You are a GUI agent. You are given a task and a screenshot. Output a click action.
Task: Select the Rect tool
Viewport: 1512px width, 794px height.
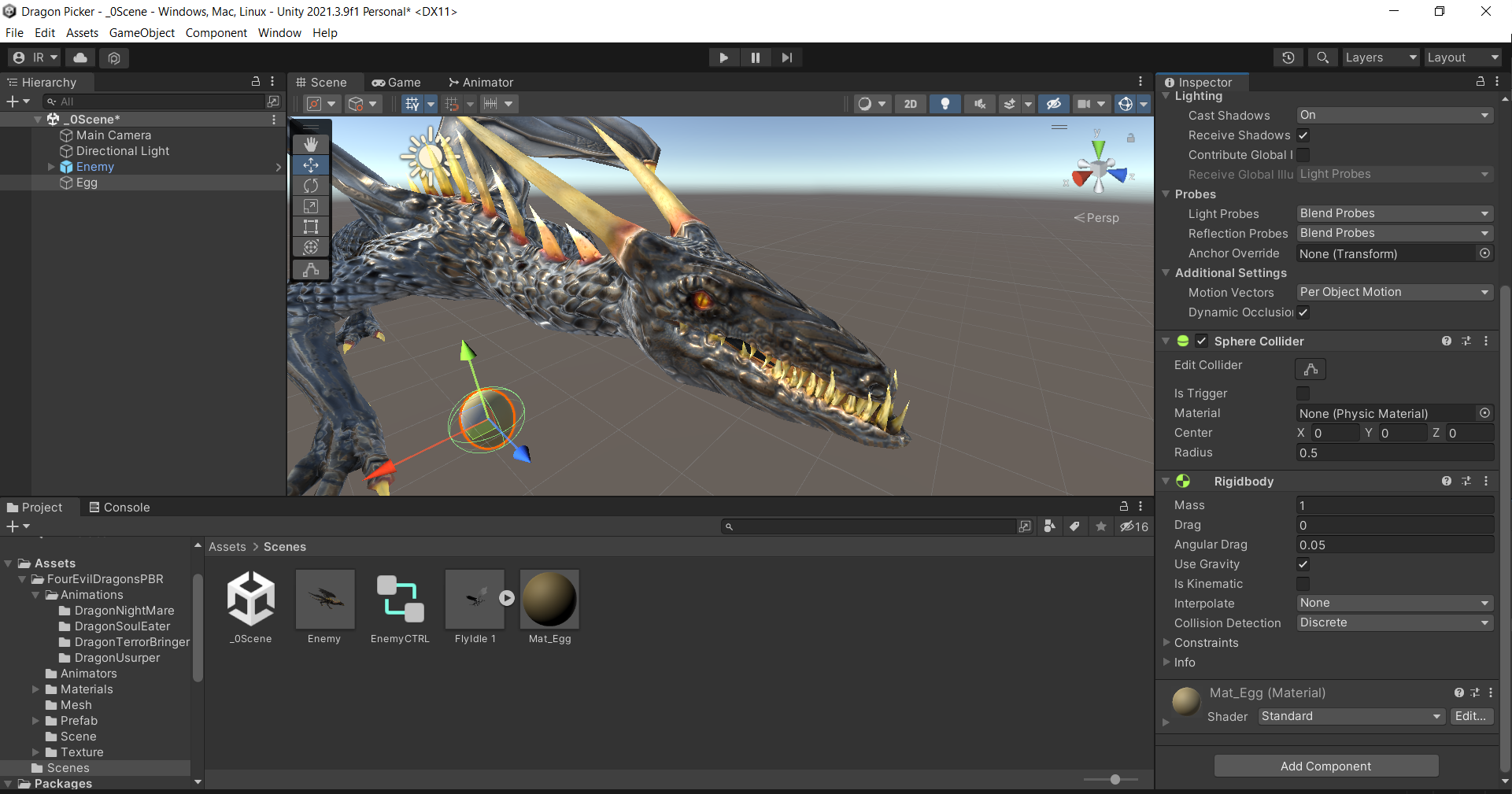pos(311,227)
